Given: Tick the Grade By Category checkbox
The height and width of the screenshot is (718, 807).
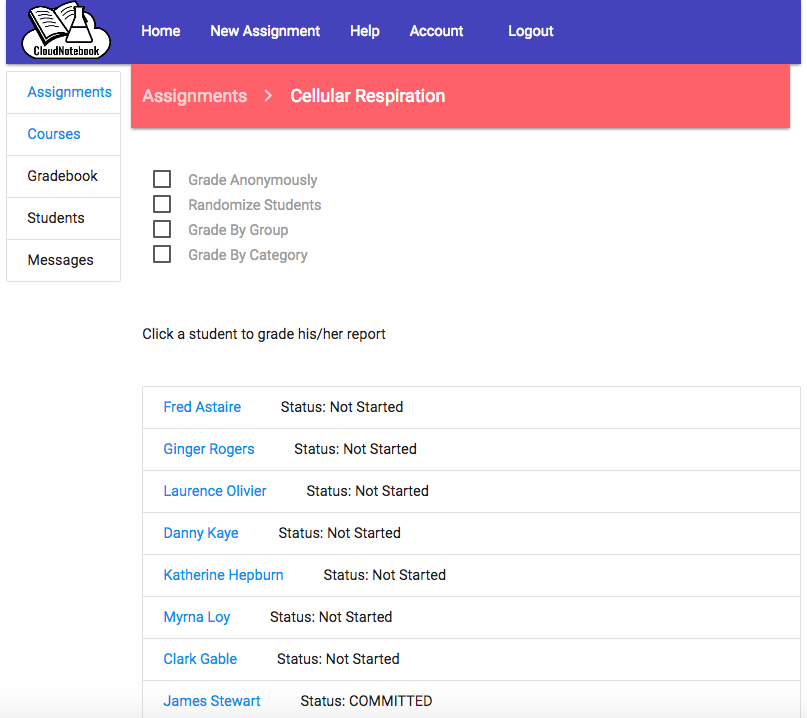Looking at the screenshot, I should [x=162, y=254].
